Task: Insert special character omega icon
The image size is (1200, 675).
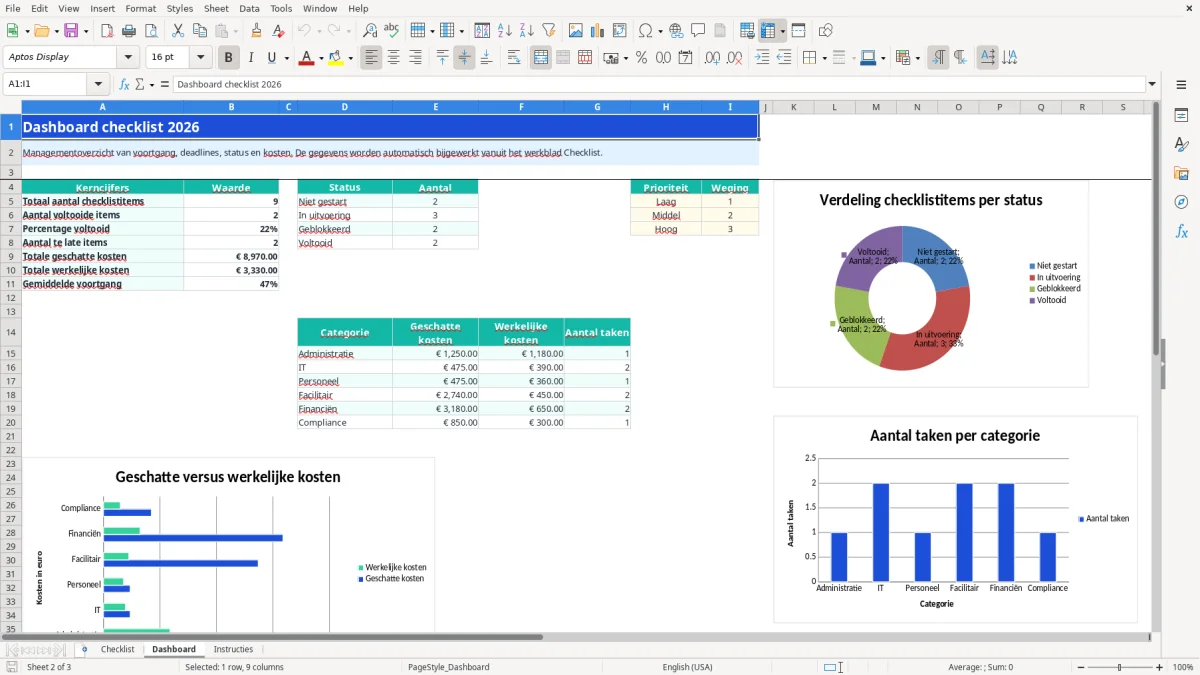Action: 645,31
